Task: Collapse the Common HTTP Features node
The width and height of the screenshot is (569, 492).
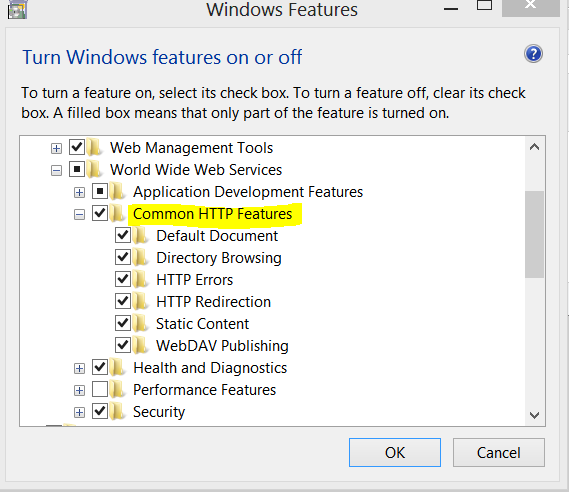Action: click(79, 214)
